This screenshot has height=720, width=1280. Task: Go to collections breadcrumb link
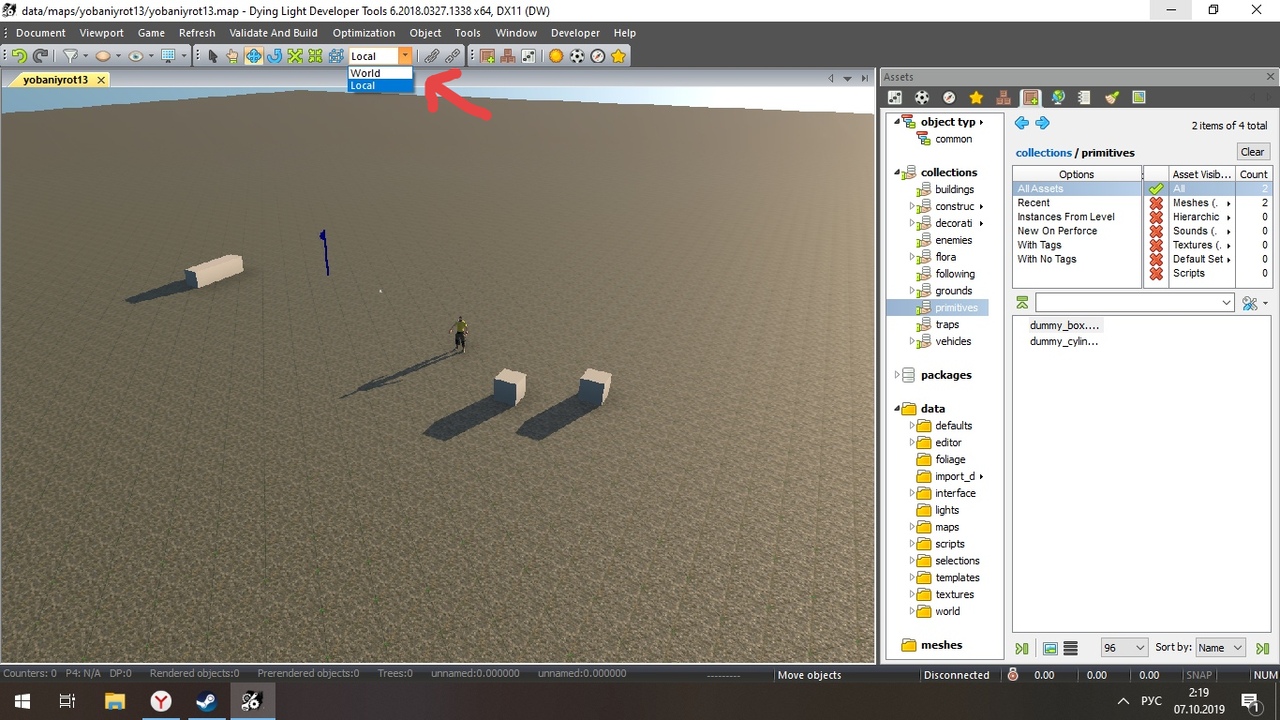pos(1043,153)
